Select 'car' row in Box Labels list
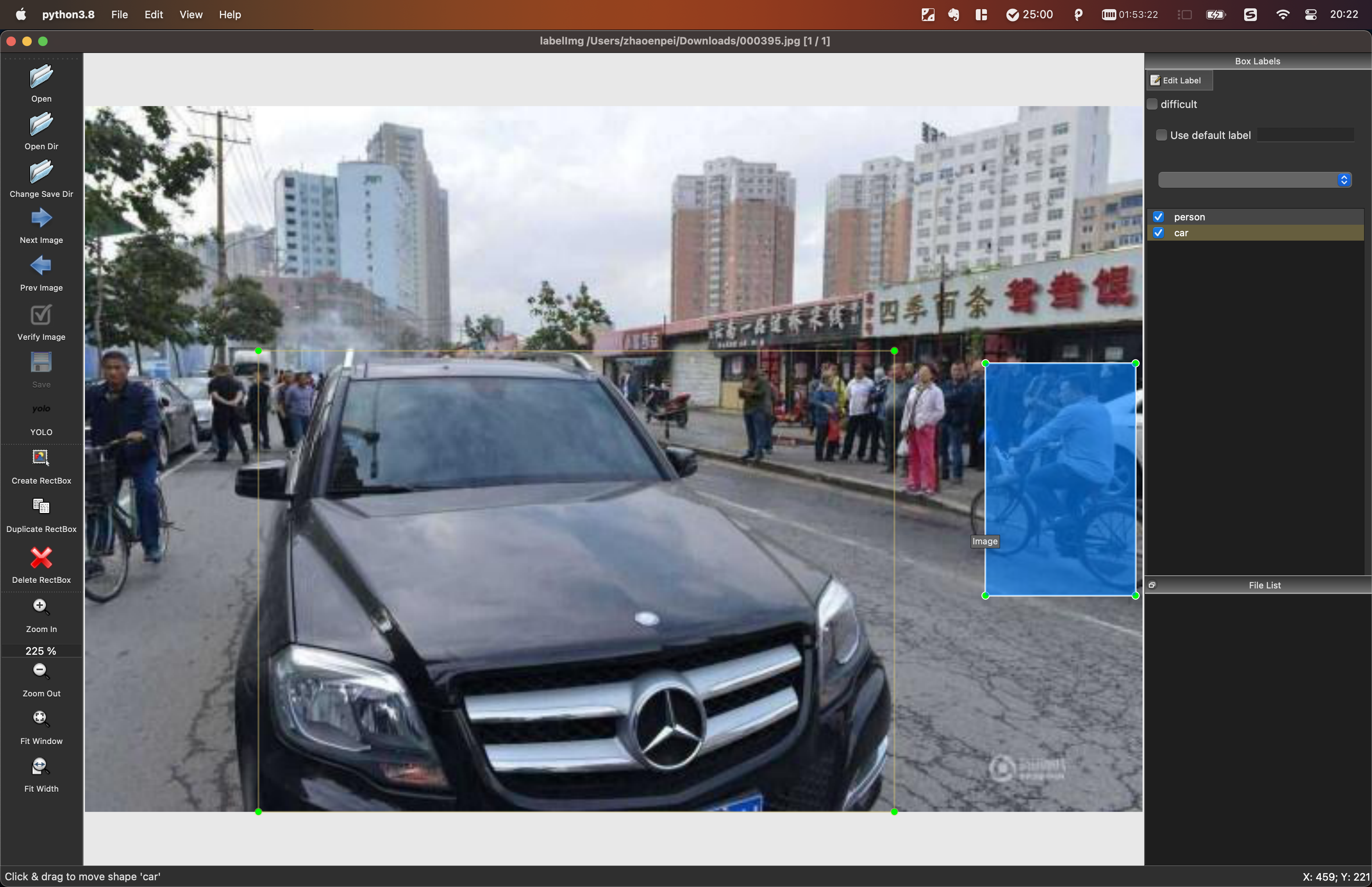The image size is (1372, 887). (1255, 233)
